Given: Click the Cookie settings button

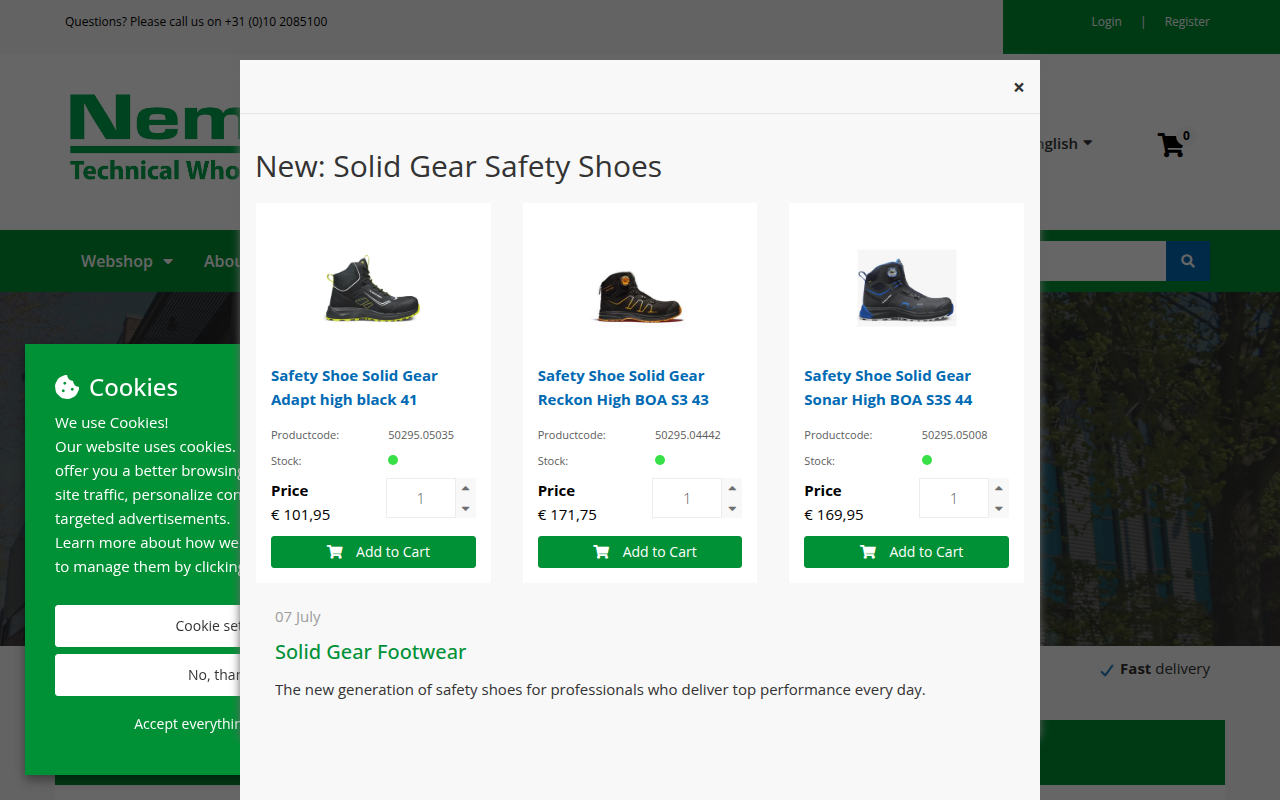Looking at the screenshot, I should click(148, 626).
